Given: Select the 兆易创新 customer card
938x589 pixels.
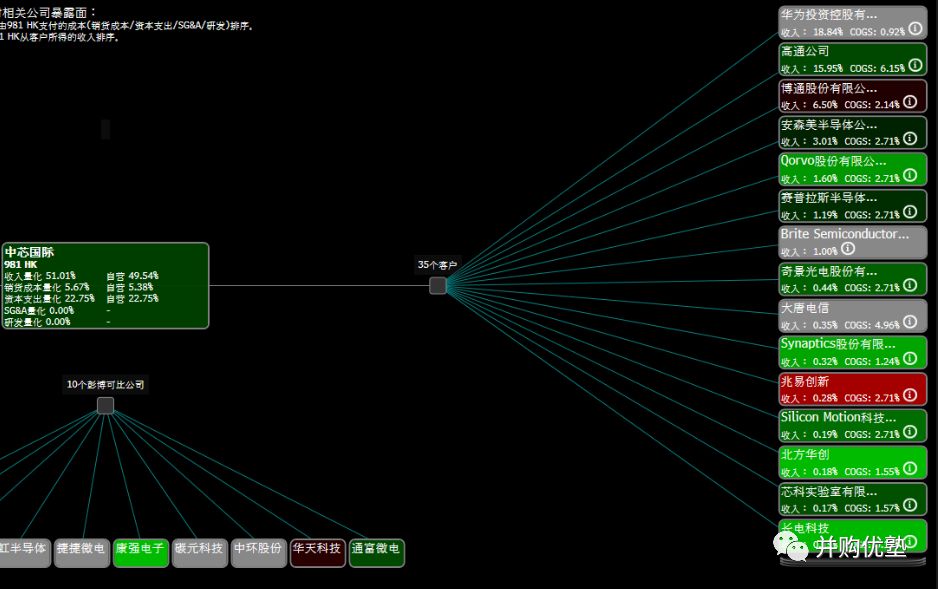Looking at the screenshot, I should pyautogui.click(x=852, y=389).
